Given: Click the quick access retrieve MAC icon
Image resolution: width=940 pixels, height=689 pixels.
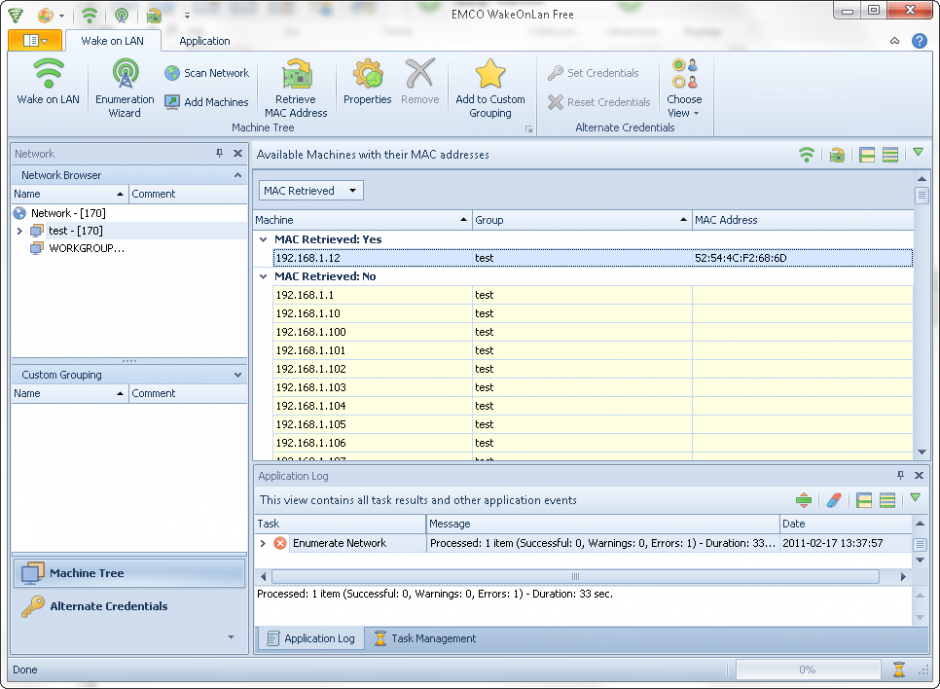Looking at the screenshot, I should tap(154, 15).
